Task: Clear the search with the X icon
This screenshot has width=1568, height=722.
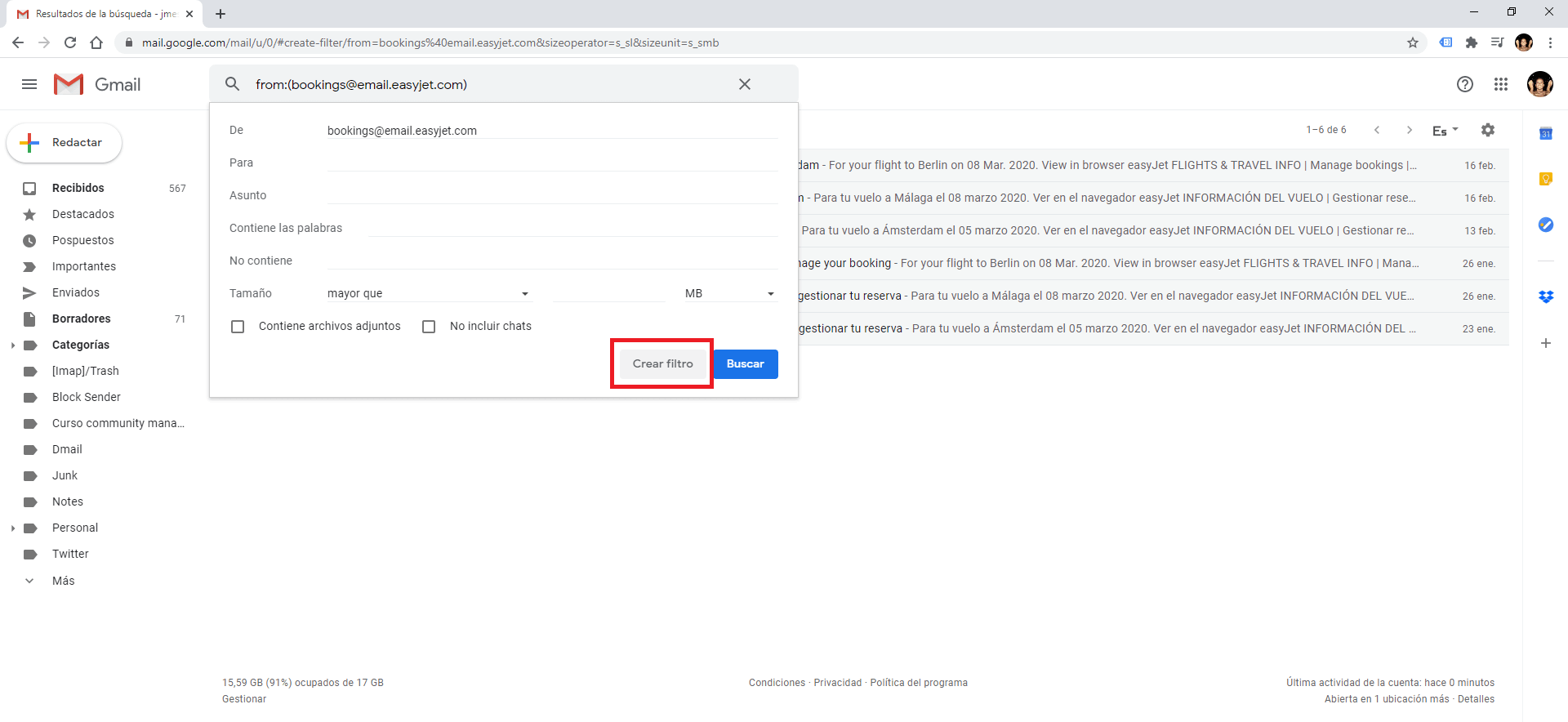Action: tap(745, 84)
